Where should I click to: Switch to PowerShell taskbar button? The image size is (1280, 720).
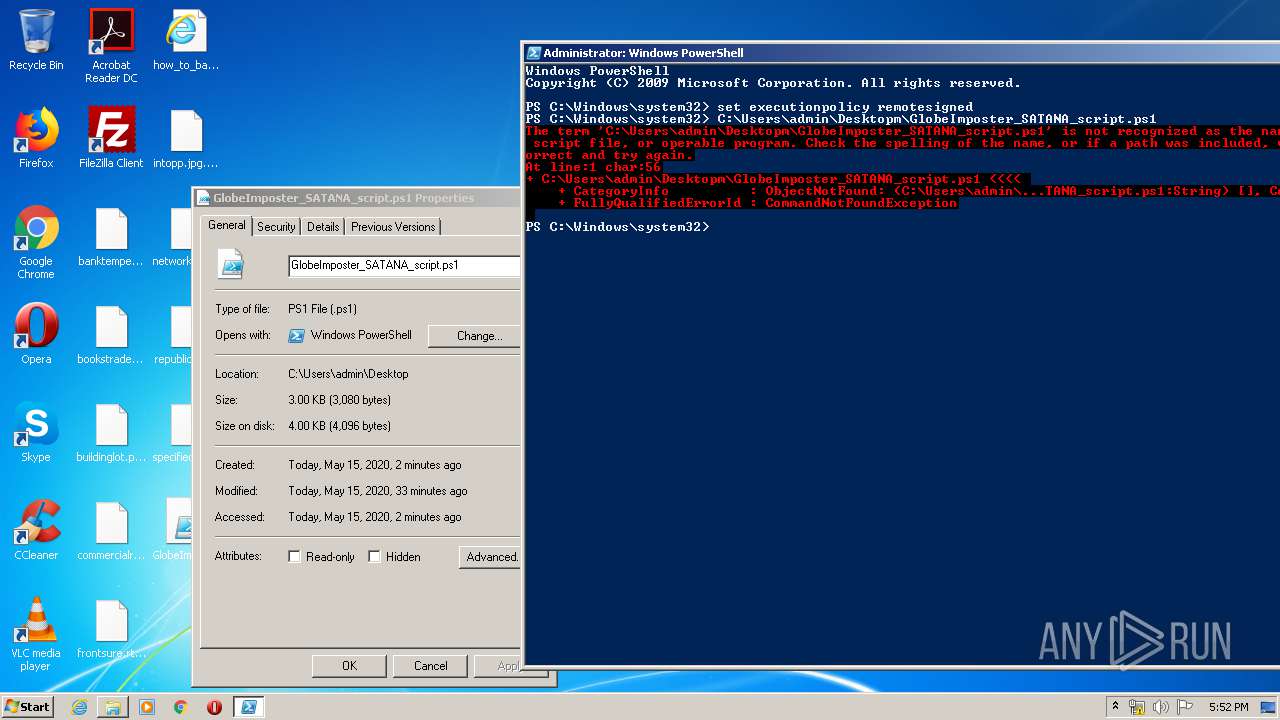pos(249,707)
